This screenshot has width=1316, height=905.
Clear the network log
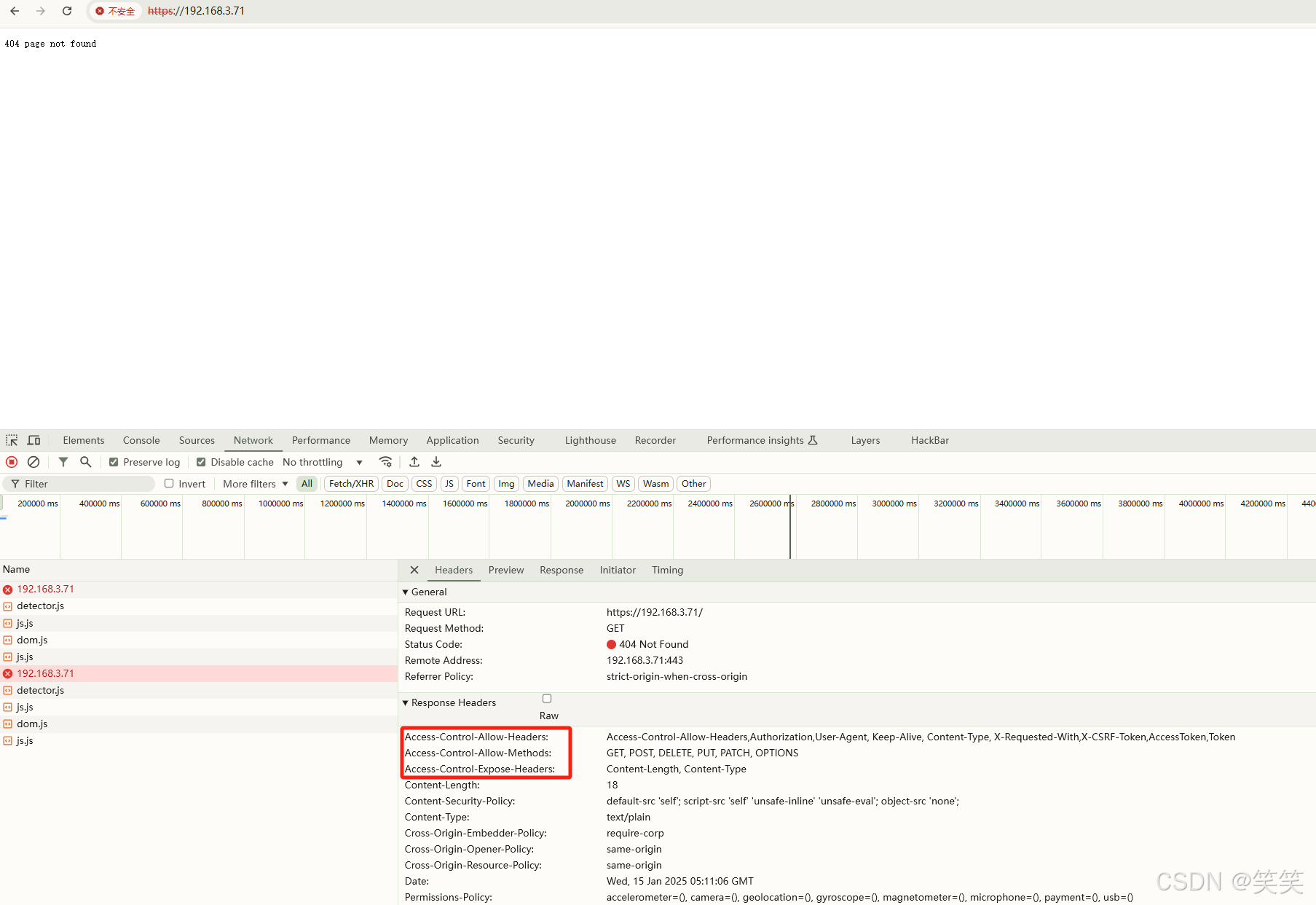tap(34, 462)
